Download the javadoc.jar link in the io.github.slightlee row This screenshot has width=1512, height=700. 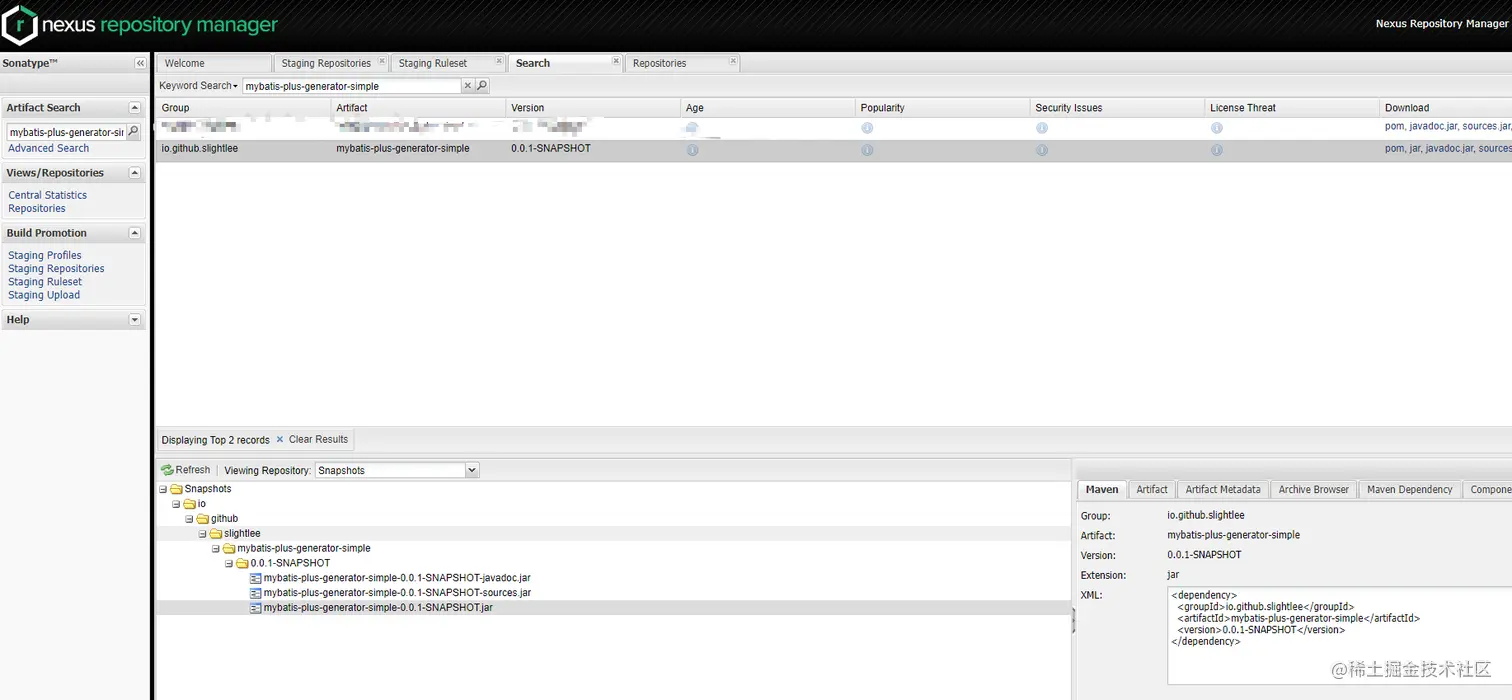(1449, 148)
